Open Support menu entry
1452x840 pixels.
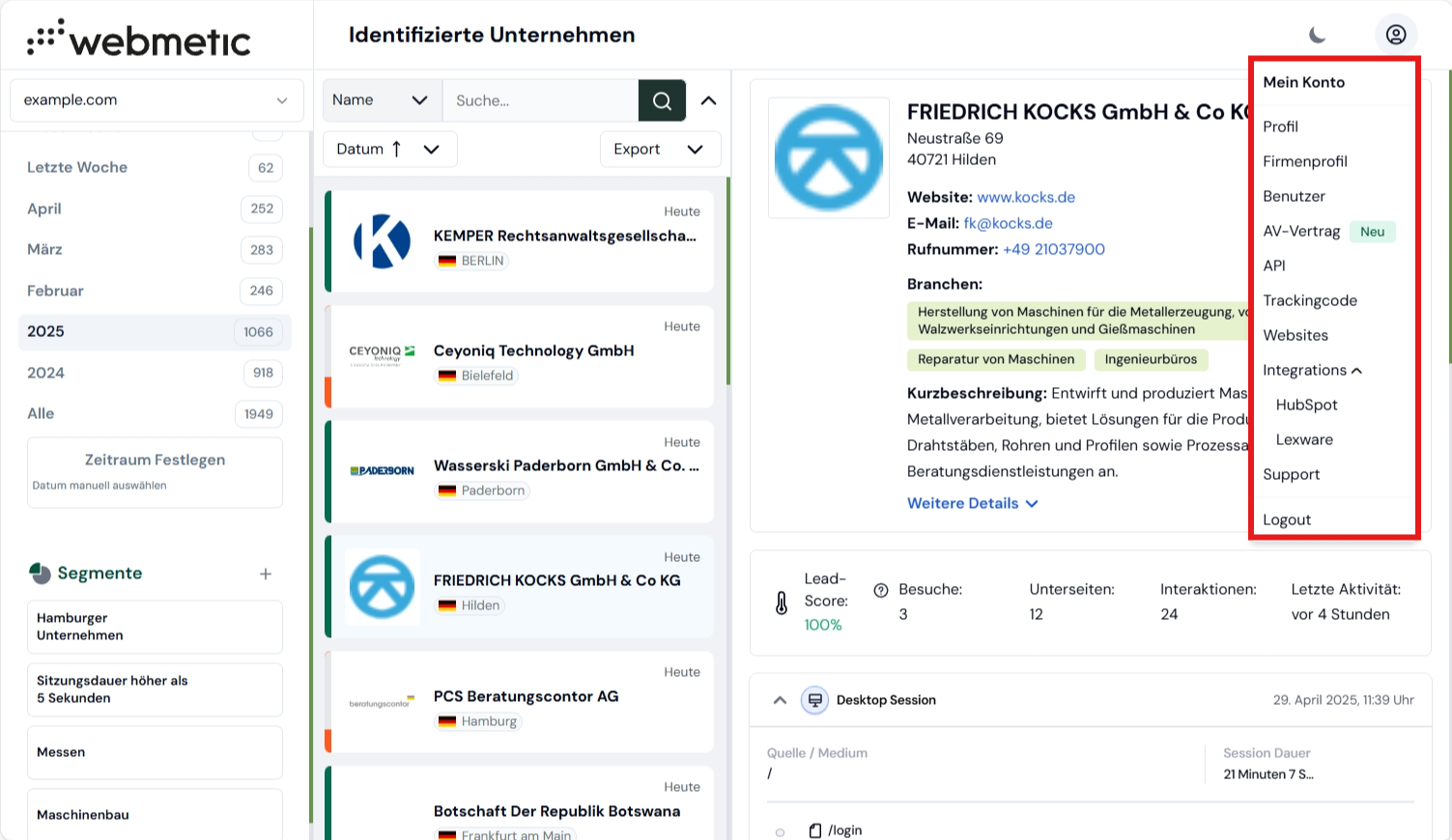(1291, 474)
